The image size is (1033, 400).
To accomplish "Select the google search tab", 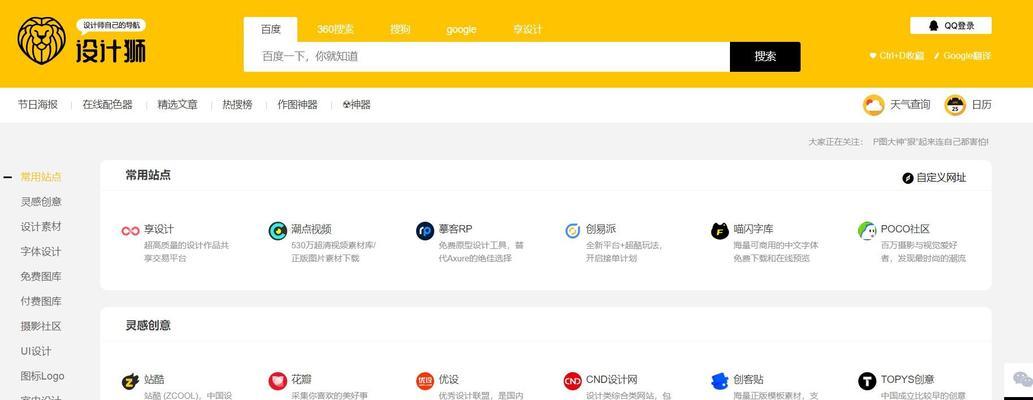I will (461, 30).
